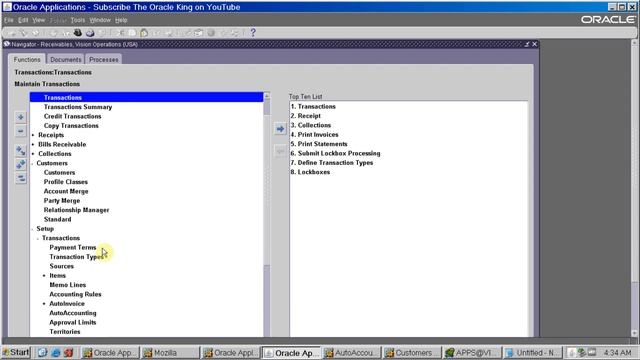Select Profile Classes under Customers
This screenshot has width=640, height=360.
(66, 182)
